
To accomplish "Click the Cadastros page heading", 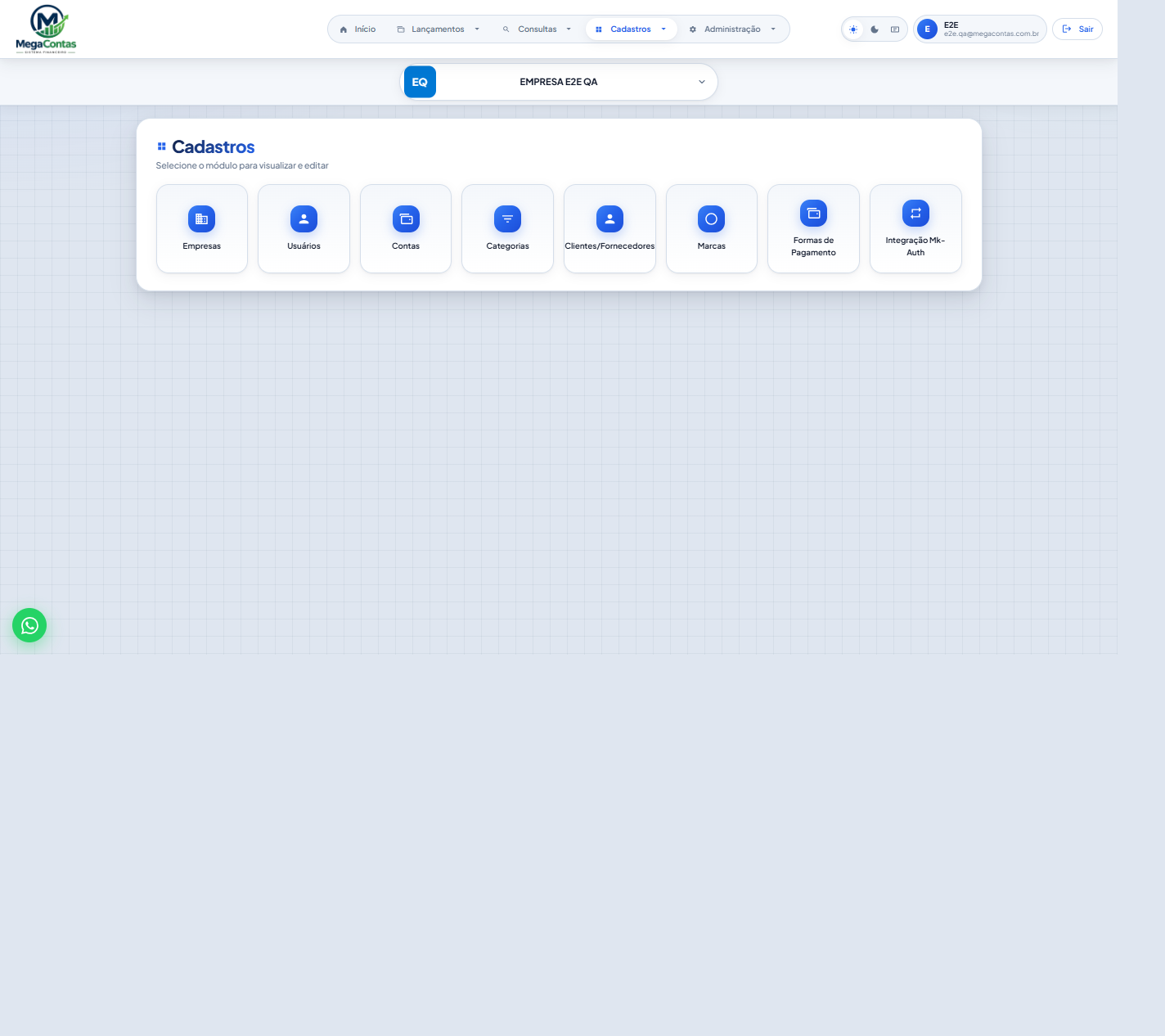I will (213, 147).
